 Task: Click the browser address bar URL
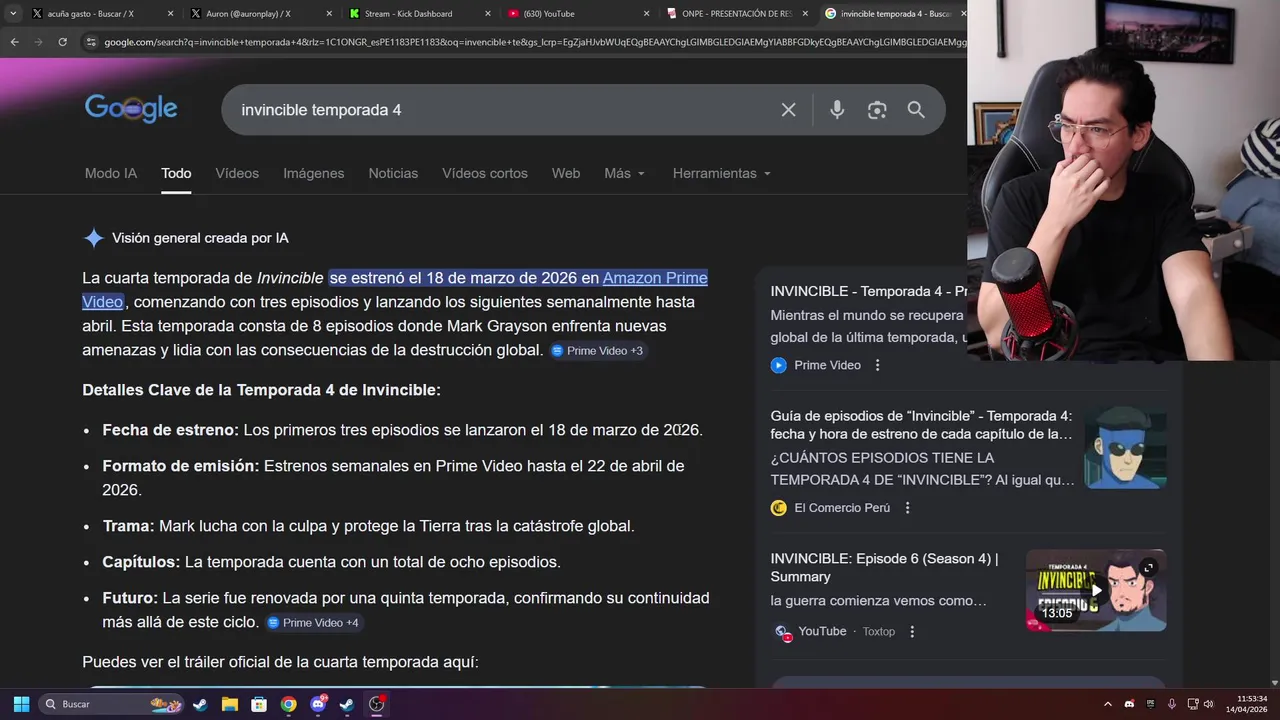(x=535, y=42)
